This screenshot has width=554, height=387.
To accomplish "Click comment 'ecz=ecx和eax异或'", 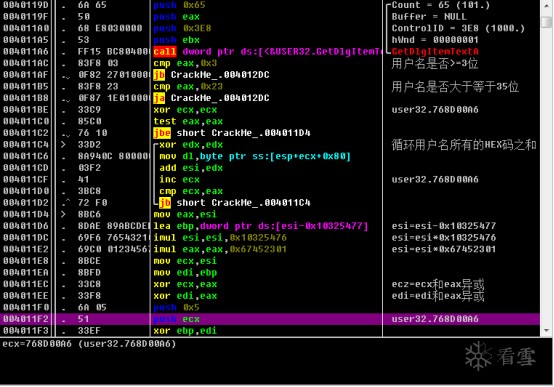I will (438, 285).
